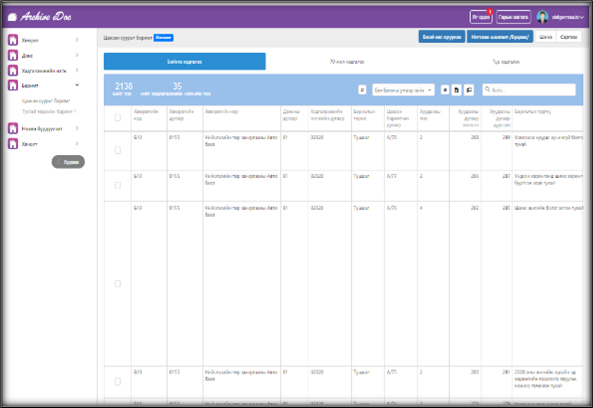Click the small square icon left of dropdown
The image size is (593, 408).
[362, 90]
